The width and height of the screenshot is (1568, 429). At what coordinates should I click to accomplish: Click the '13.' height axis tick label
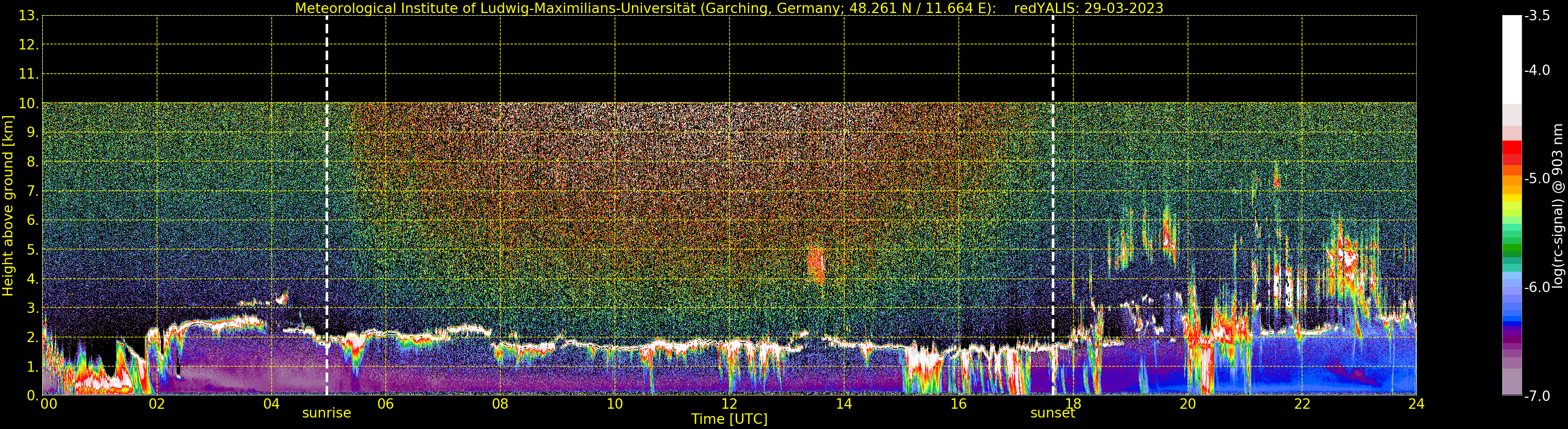(29, 17)
